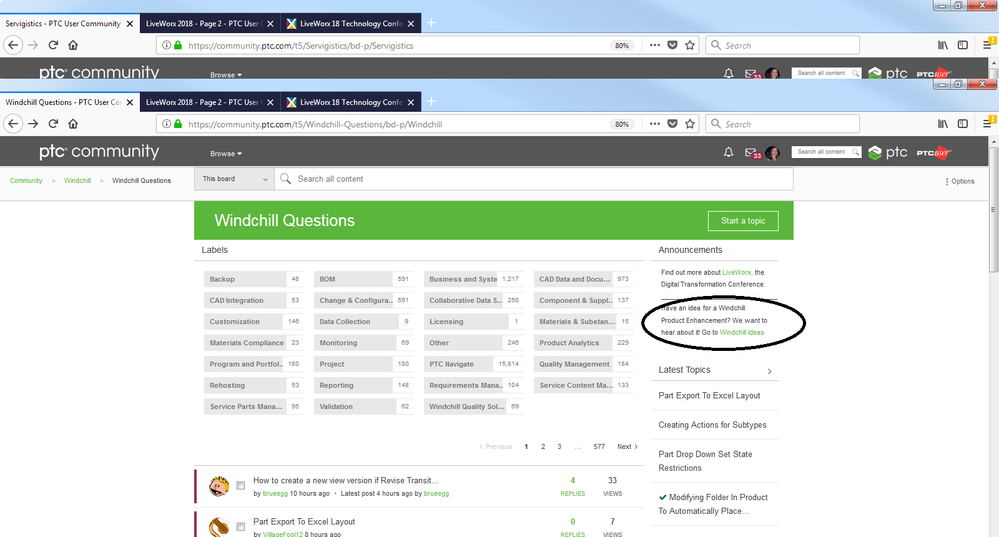999x537 pixels.
Task: Open new tab plus in Windchill window
Action: click(x=431, y=102)
